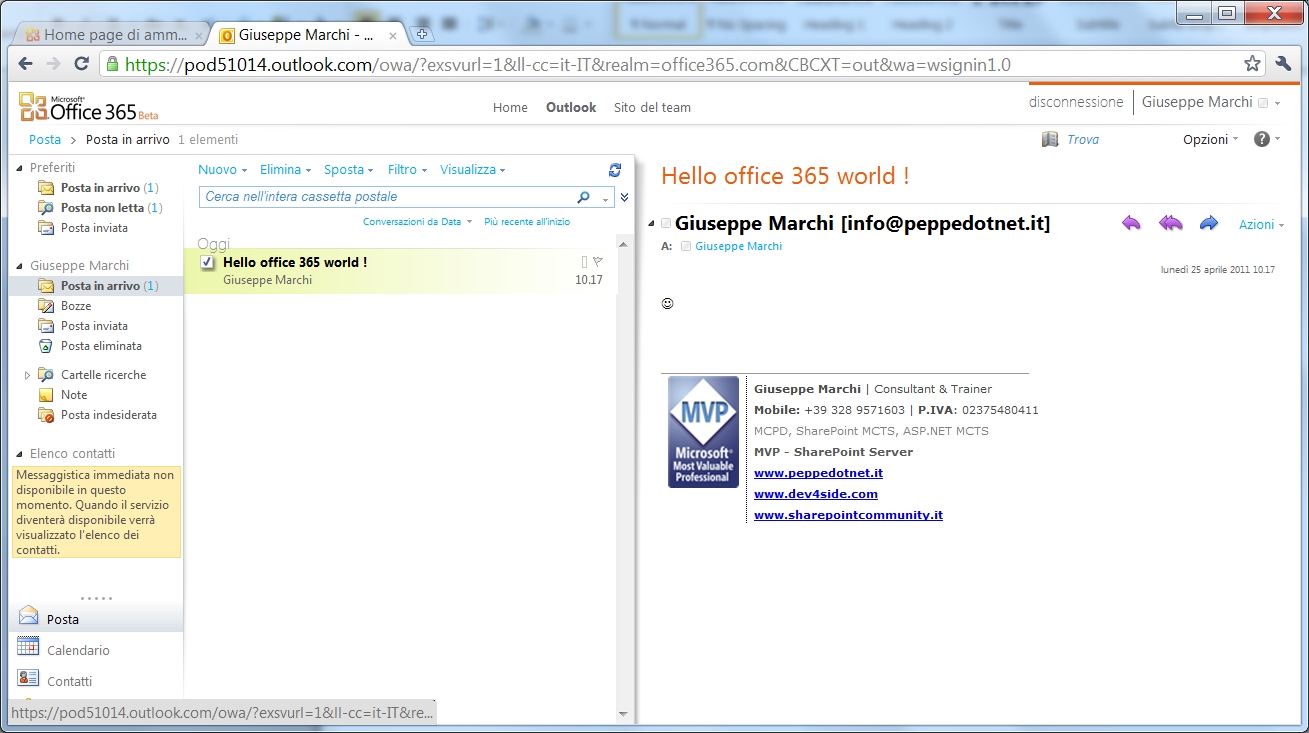Open the Sposta dropdown
This screenshot has width=1309, height=733.
[x=349, y=170]
